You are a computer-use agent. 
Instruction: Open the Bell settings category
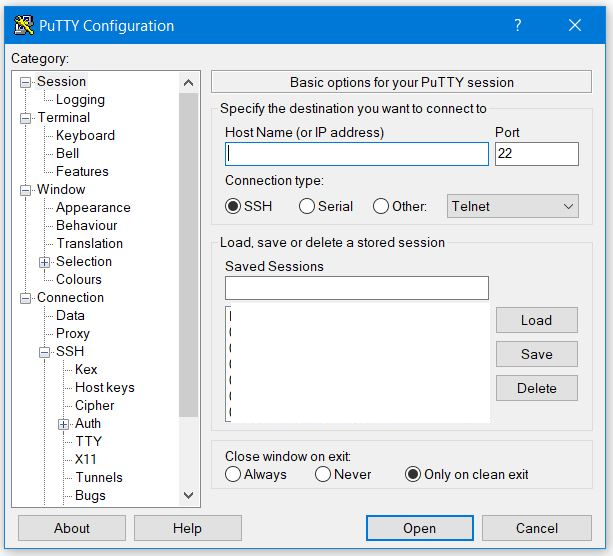67,153
